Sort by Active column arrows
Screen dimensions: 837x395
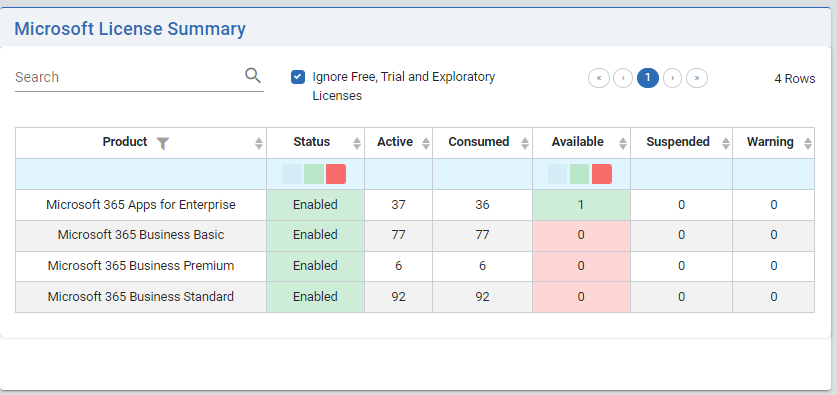425,143
